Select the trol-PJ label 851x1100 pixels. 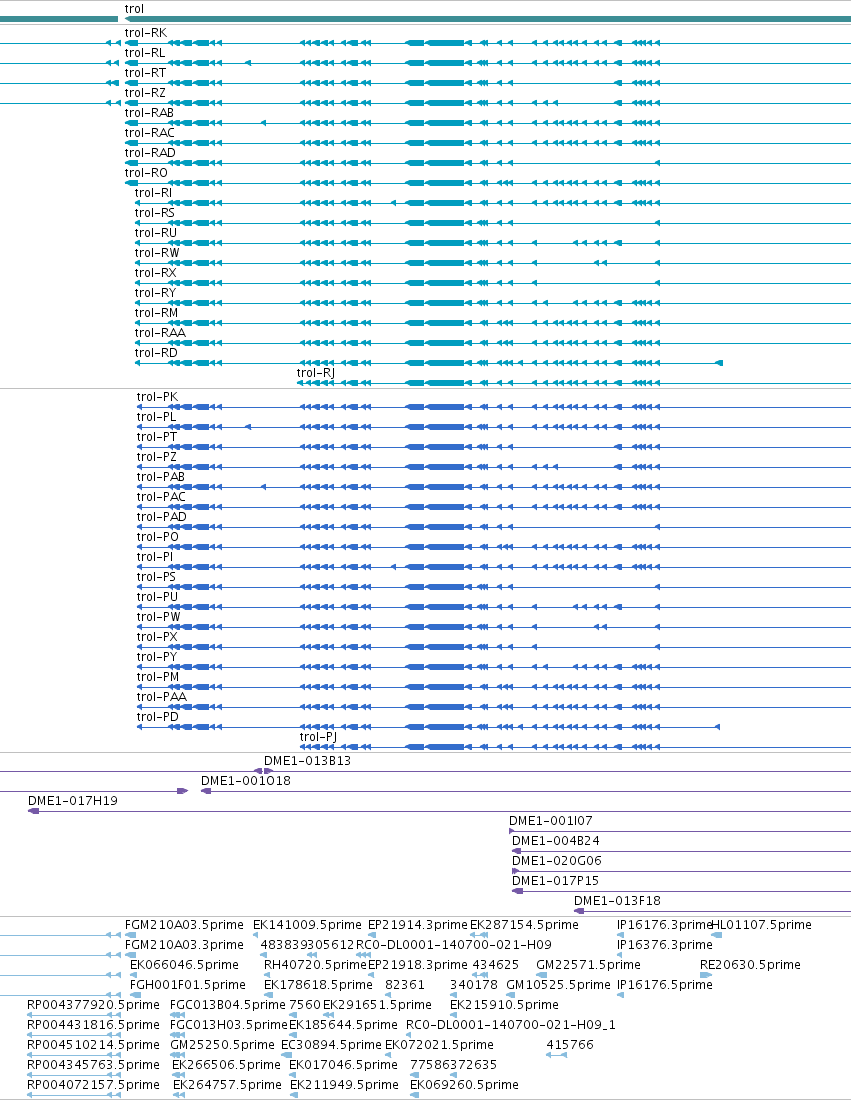[319, 737]
